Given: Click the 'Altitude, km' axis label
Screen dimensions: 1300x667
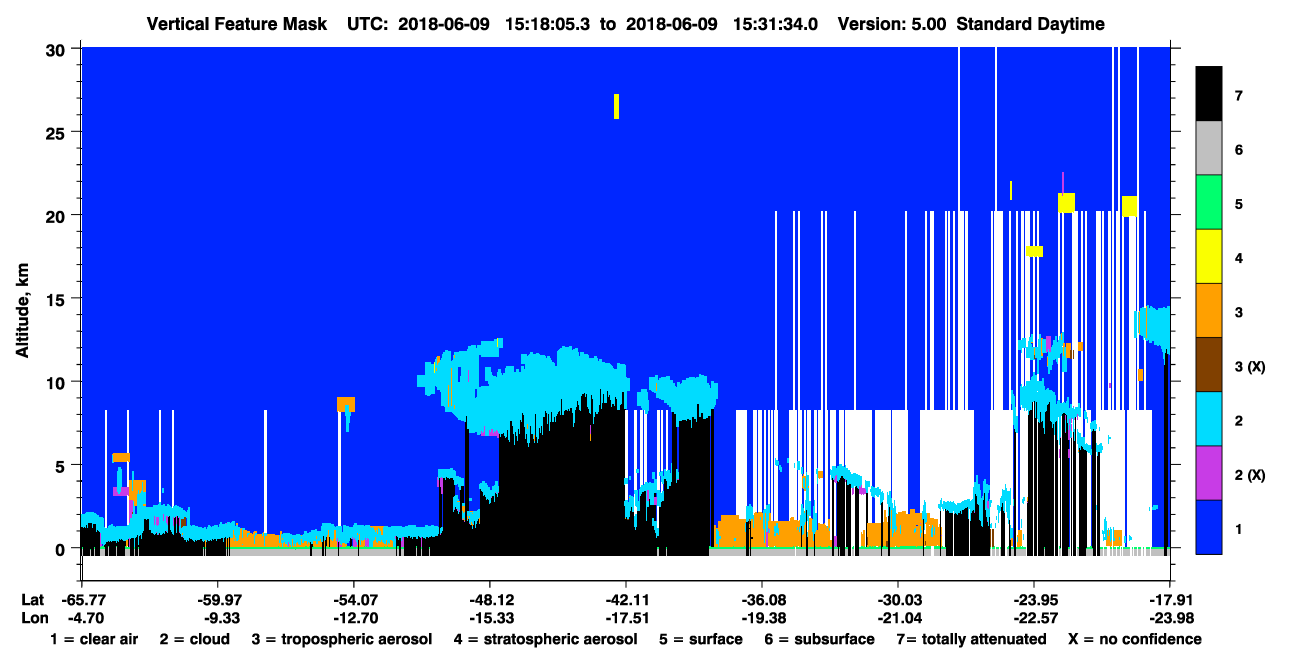Looking at the screenshot, I should pos(22,312).
